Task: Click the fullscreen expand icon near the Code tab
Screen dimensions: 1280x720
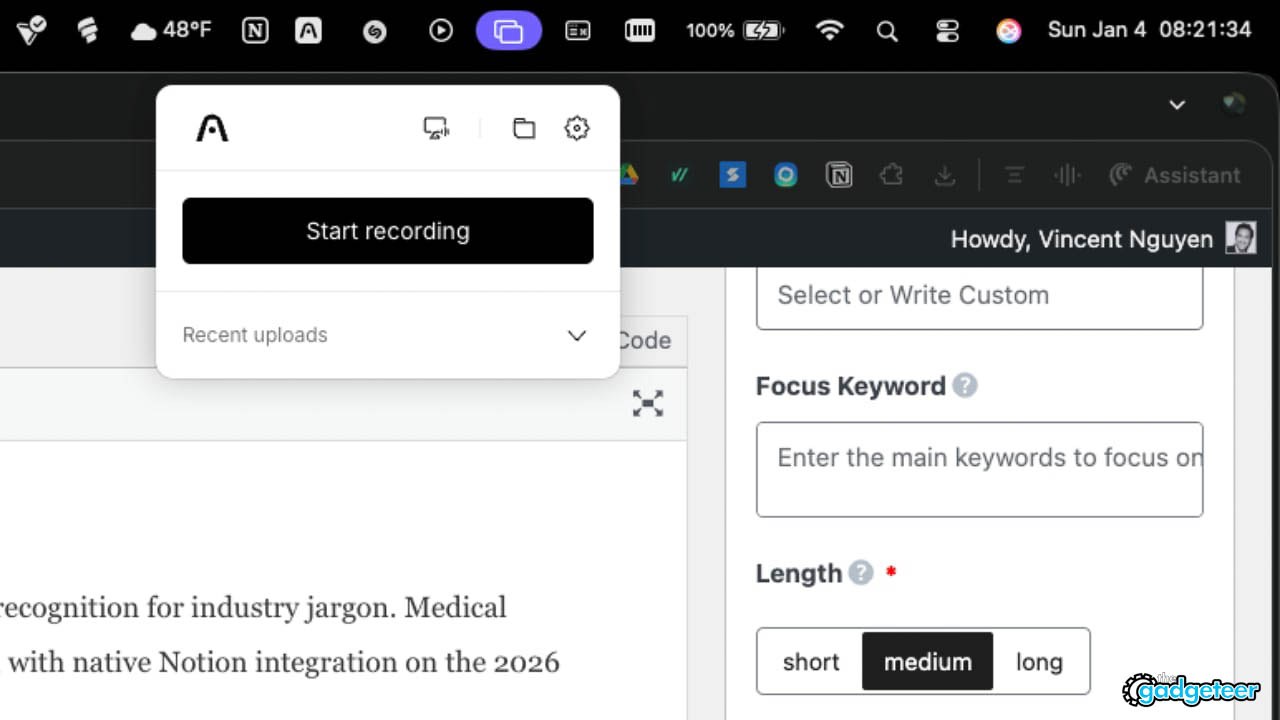Action: click(648, 403)
